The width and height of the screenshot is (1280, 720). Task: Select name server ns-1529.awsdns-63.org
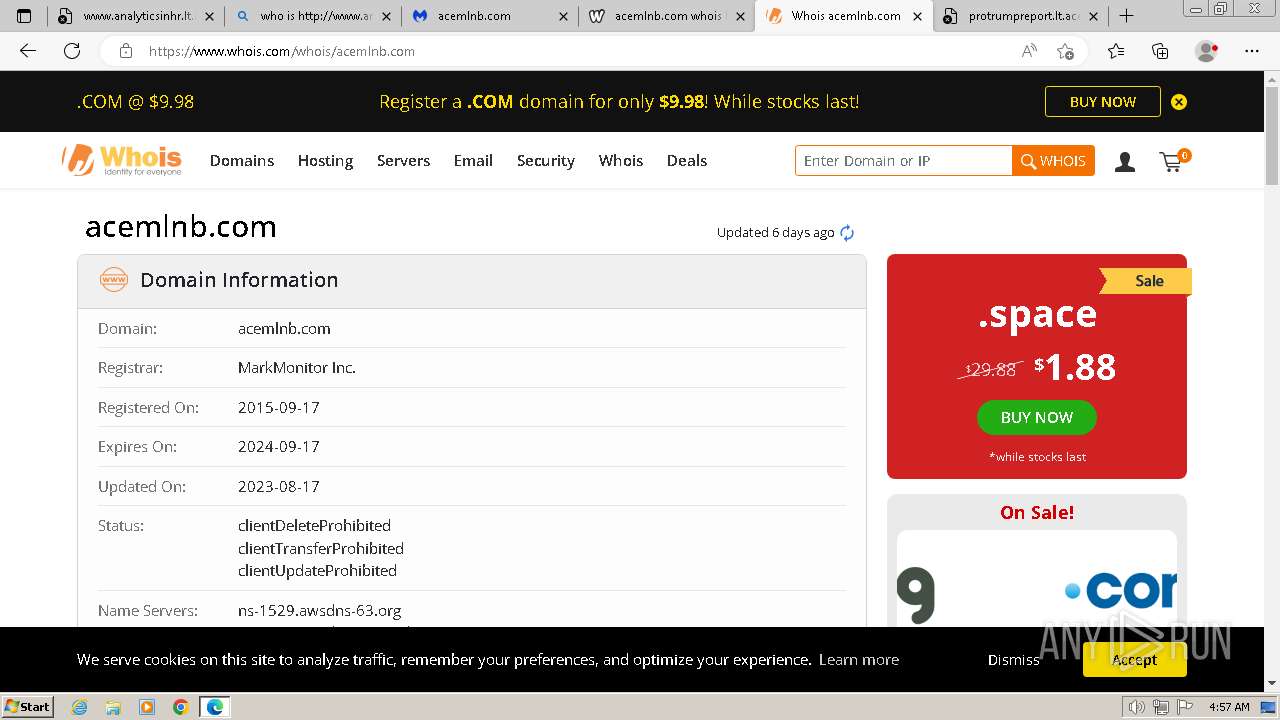(x=320, y=611)
